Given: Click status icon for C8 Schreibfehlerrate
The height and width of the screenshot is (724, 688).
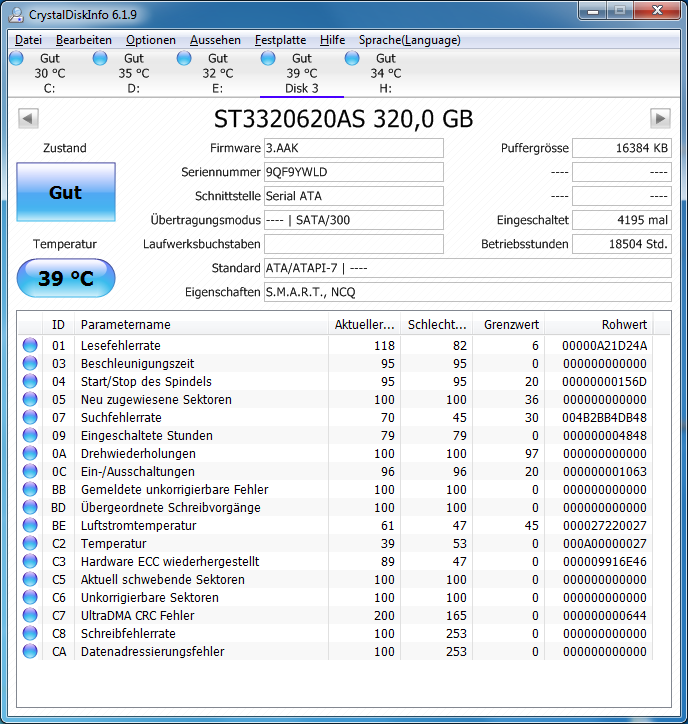Looking at the screenshot, I should click(x=30, y=634).
